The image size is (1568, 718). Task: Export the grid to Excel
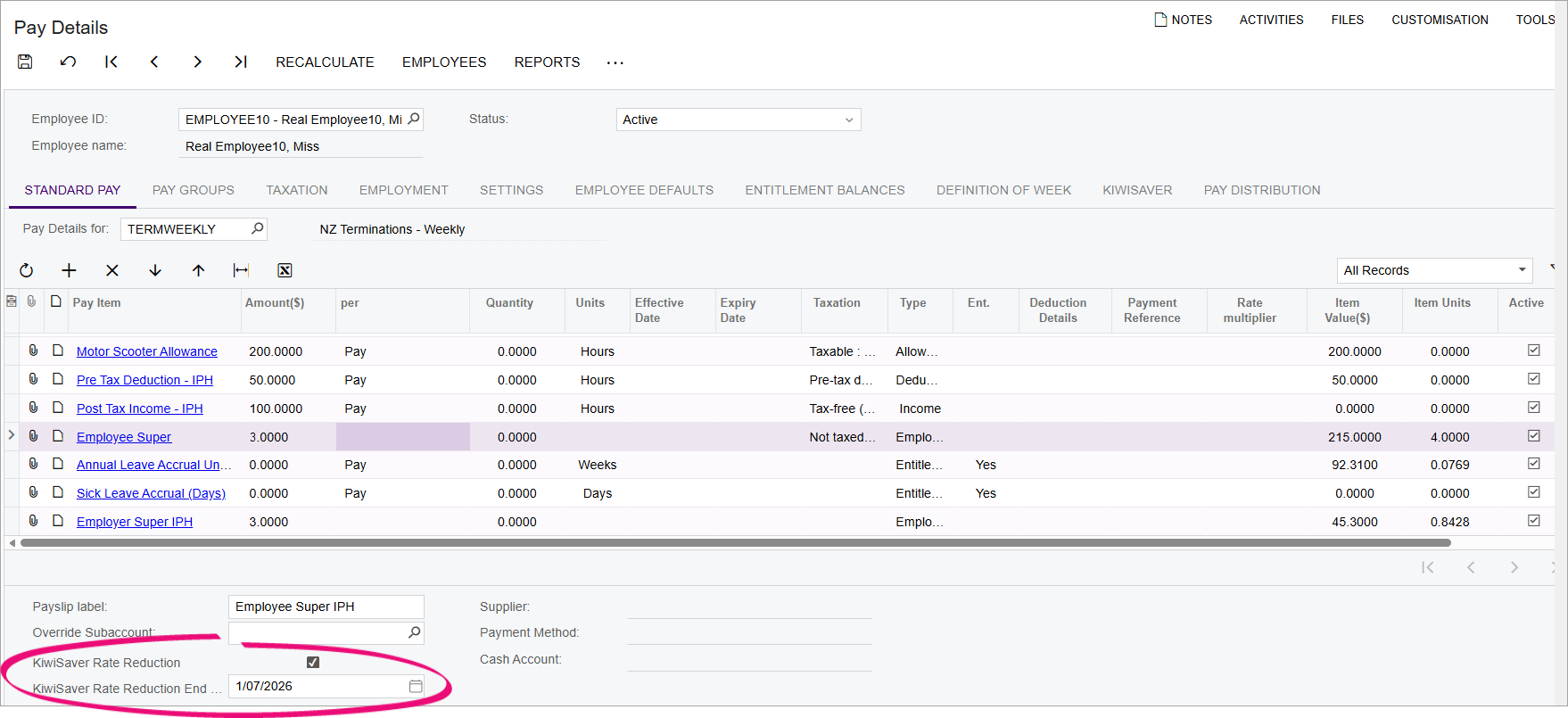click(x=285, y=270)
